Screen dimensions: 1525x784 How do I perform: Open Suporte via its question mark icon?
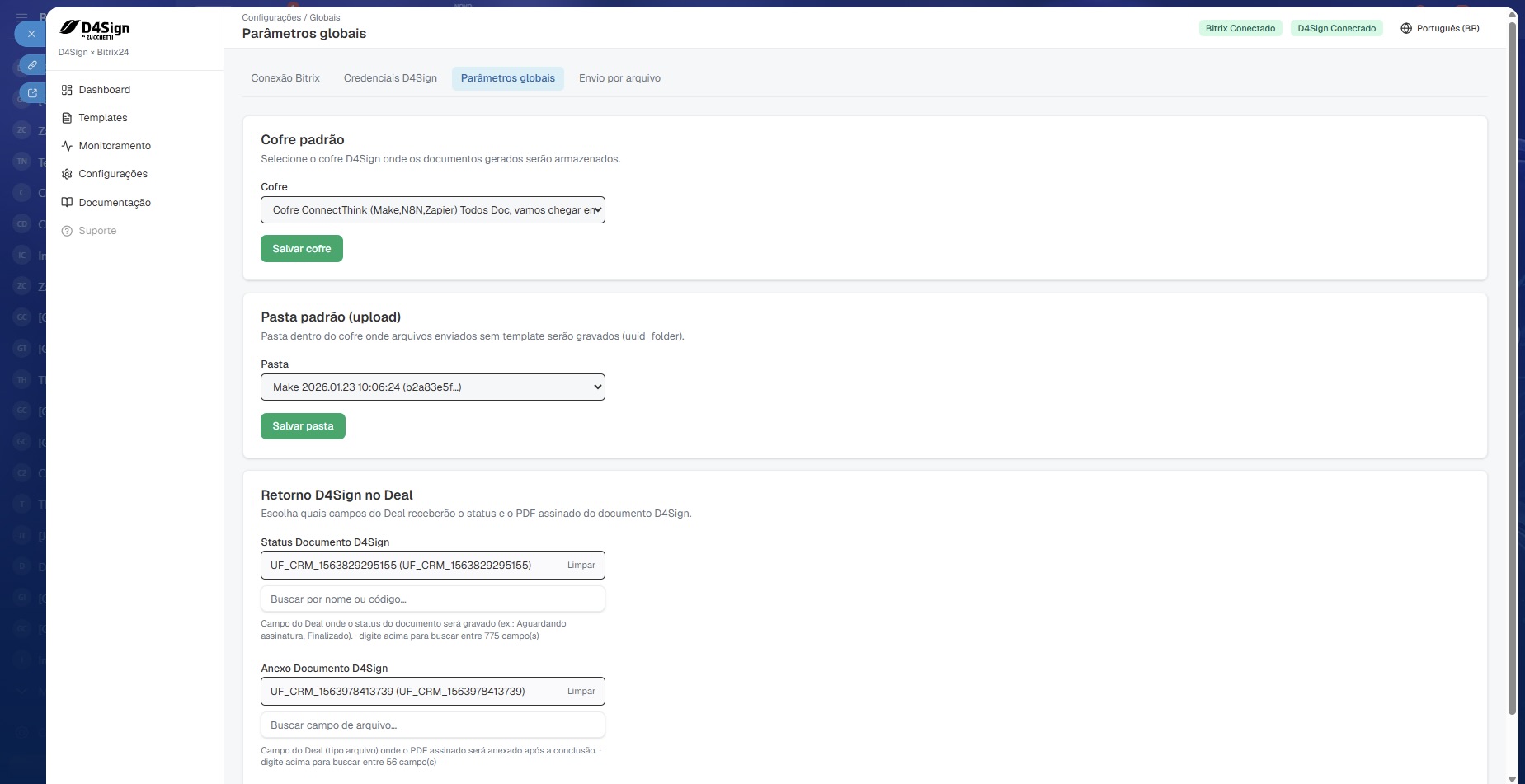(x=67, y=231)
